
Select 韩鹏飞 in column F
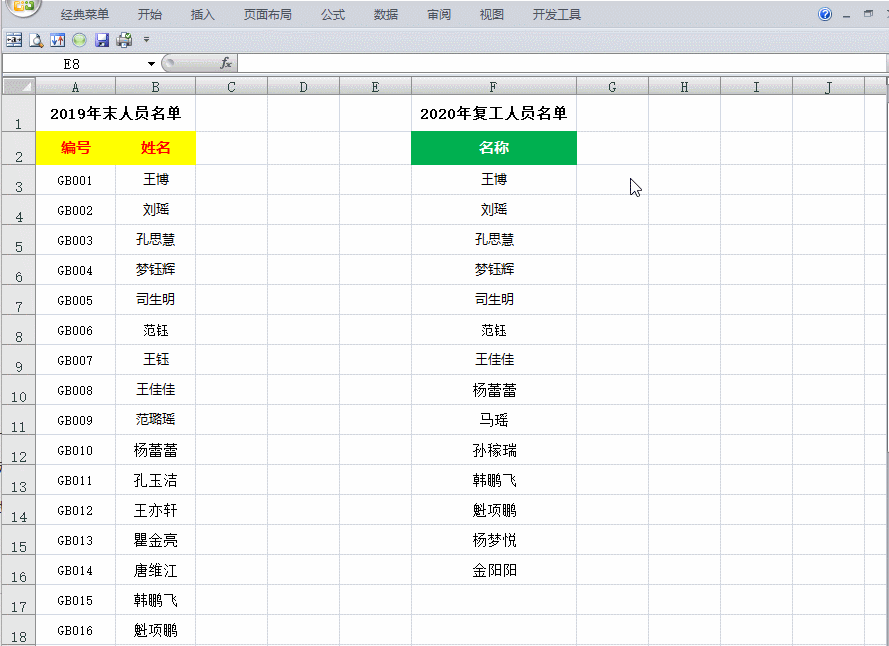click(494, 480)
